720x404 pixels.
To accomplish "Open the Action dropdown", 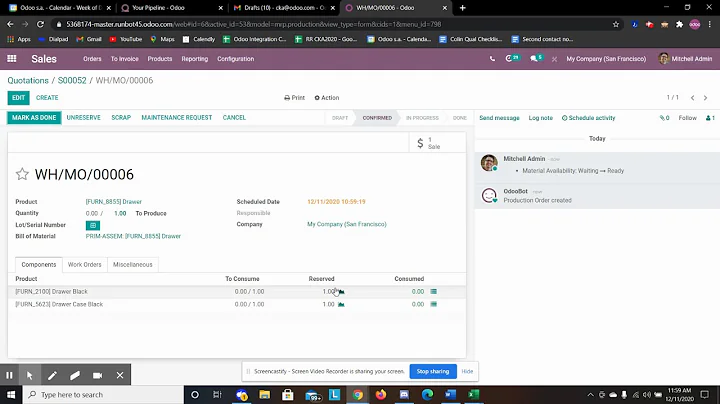I will point(327,98).
